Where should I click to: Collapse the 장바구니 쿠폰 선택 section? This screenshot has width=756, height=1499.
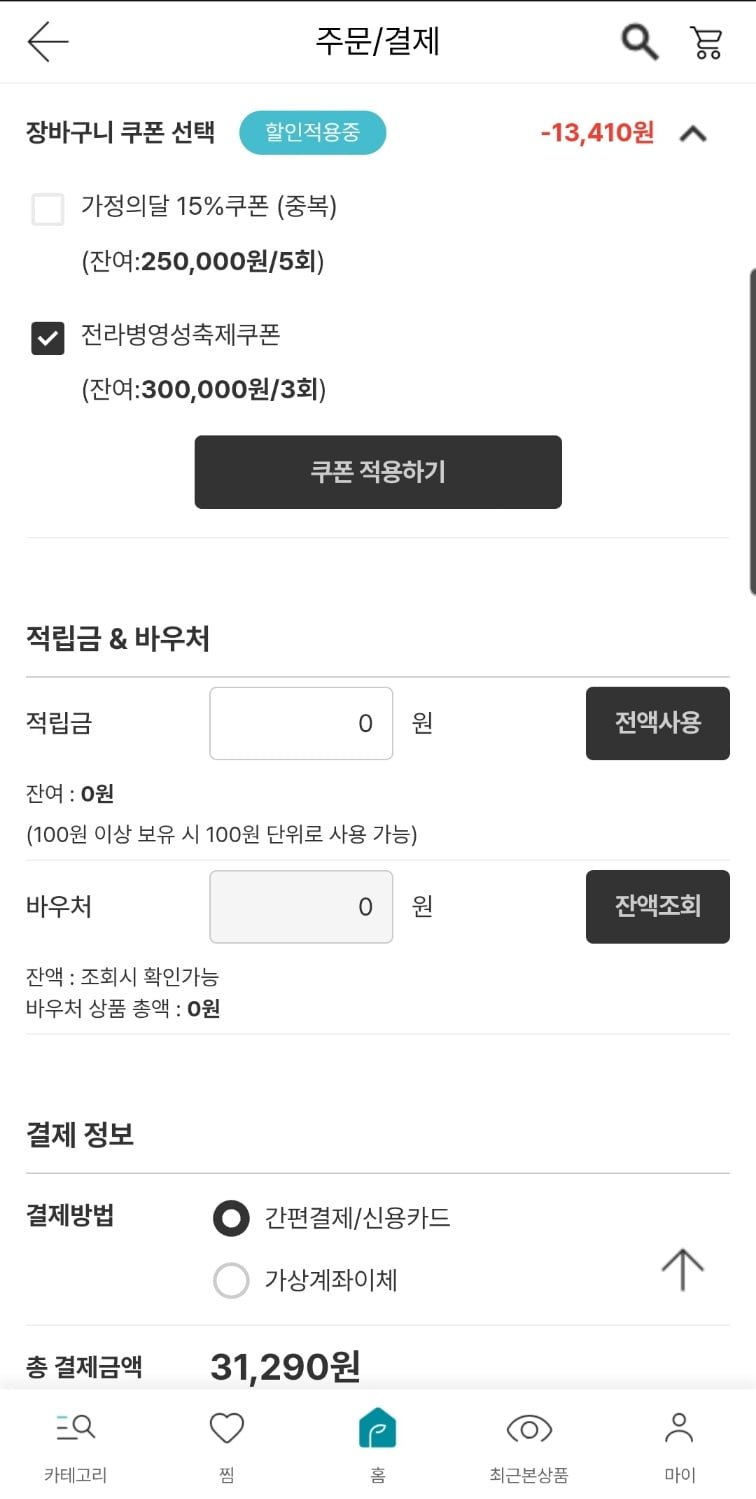[x=694, y=133]
